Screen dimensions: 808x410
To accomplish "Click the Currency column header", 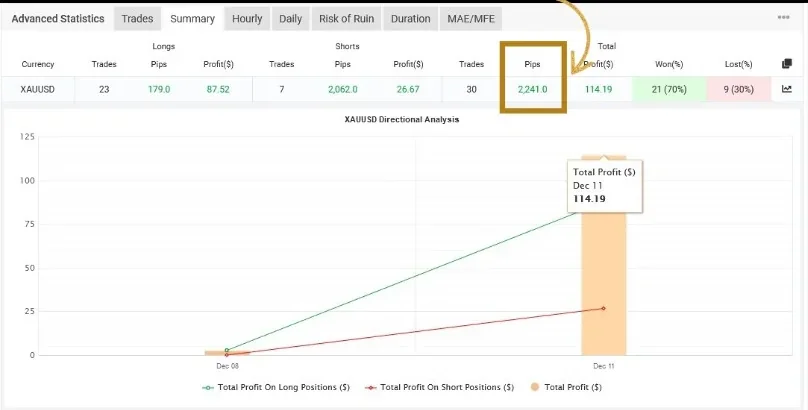I will pyautogui.click(x=38, y=64).
